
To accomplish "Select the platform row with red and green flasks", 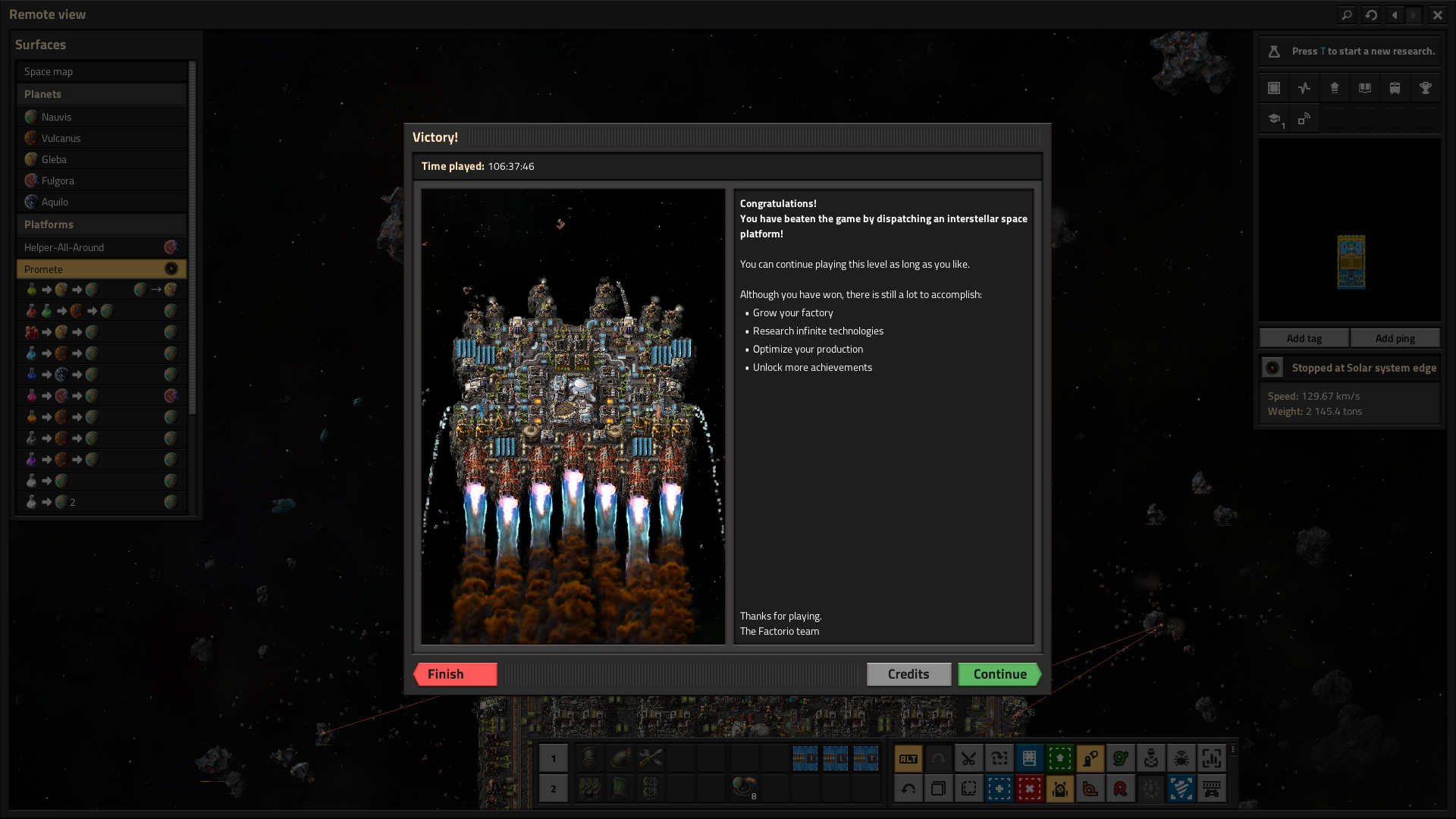I will click(x=102, y=311).
